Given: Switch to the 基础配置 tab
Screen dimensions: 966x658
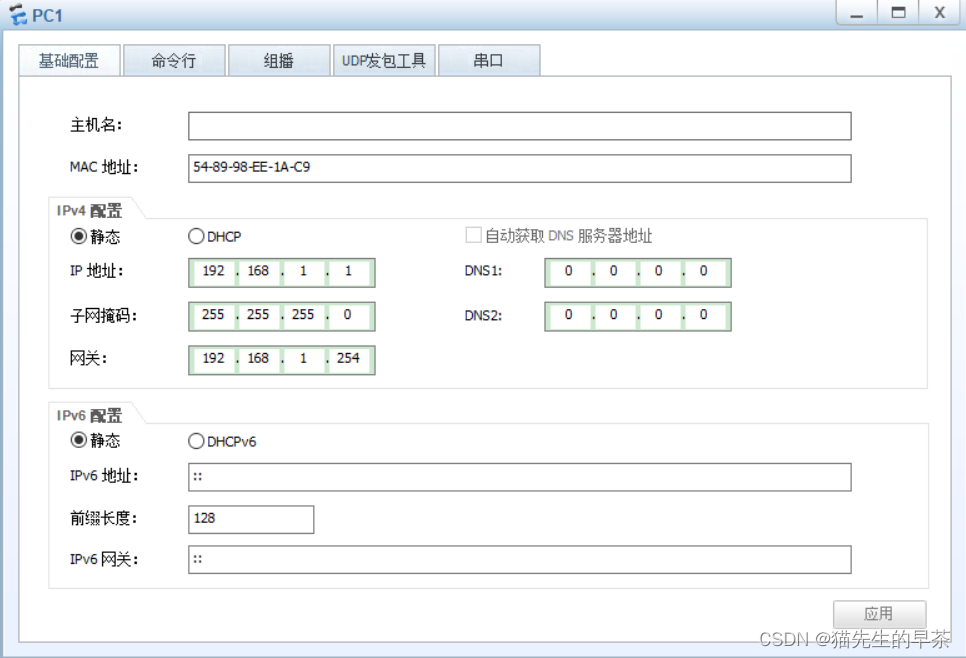Looking at the screenshot, I should [x=69, y=60].
